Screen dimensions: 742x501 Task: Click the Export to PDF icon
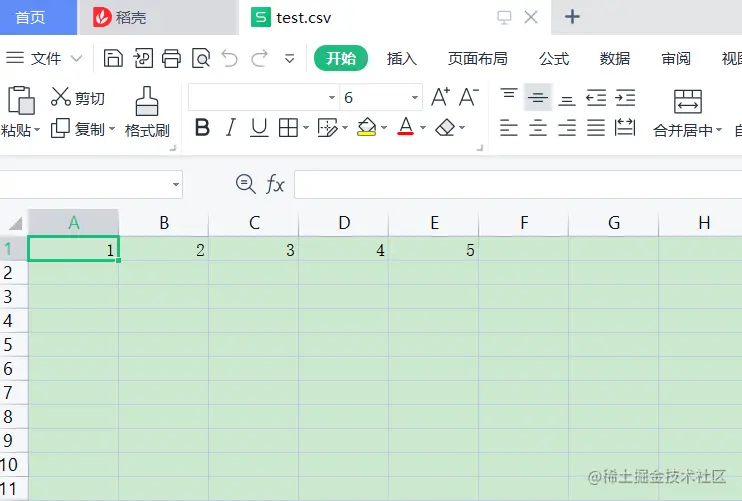(142, 59)
